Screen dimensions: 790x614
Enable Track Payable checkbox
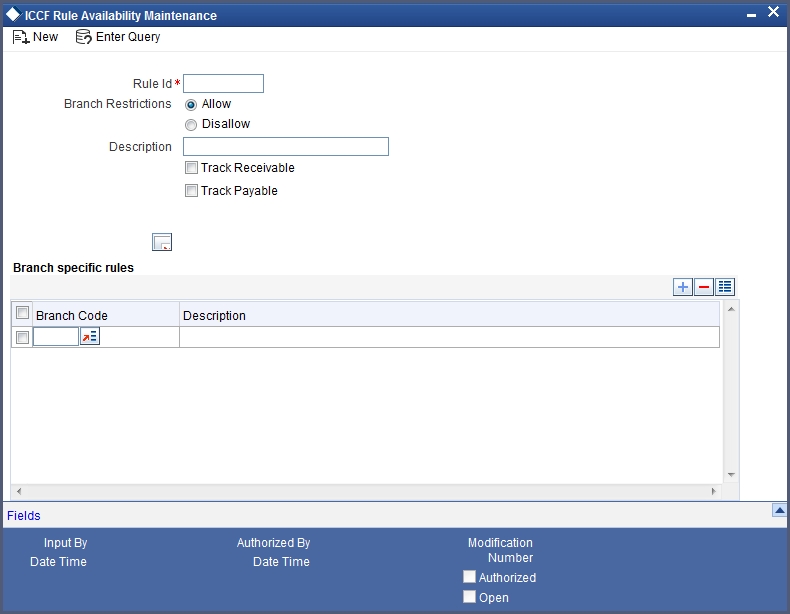191,190
